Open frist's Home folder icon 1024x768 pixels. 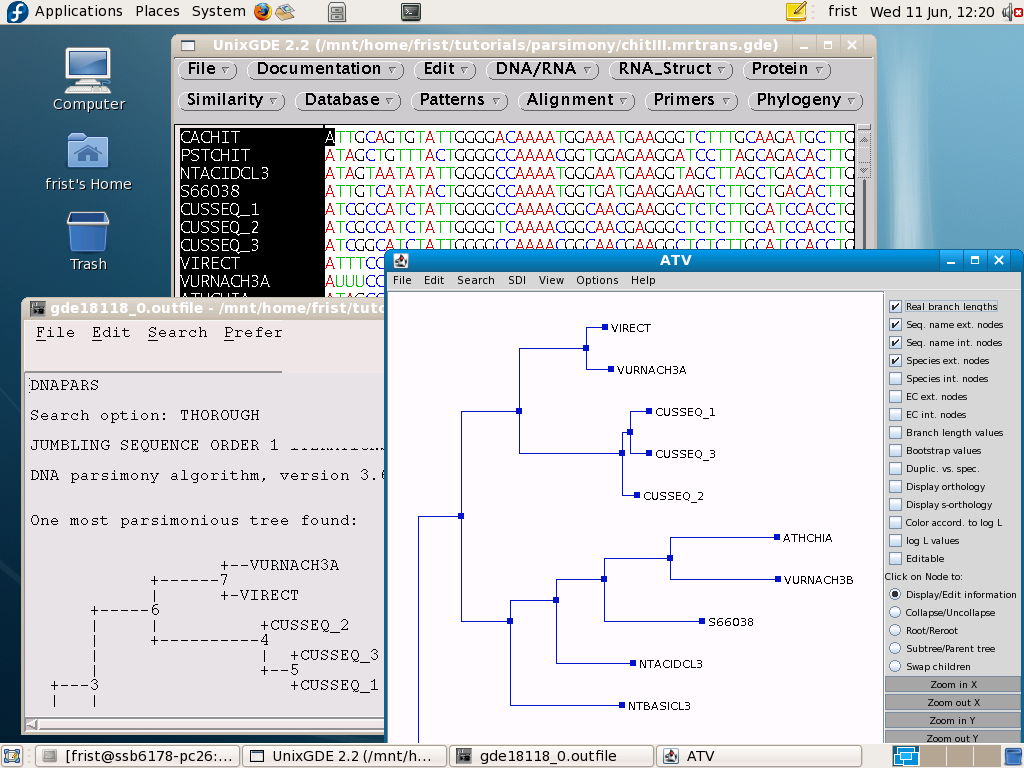tap(88, 161)
